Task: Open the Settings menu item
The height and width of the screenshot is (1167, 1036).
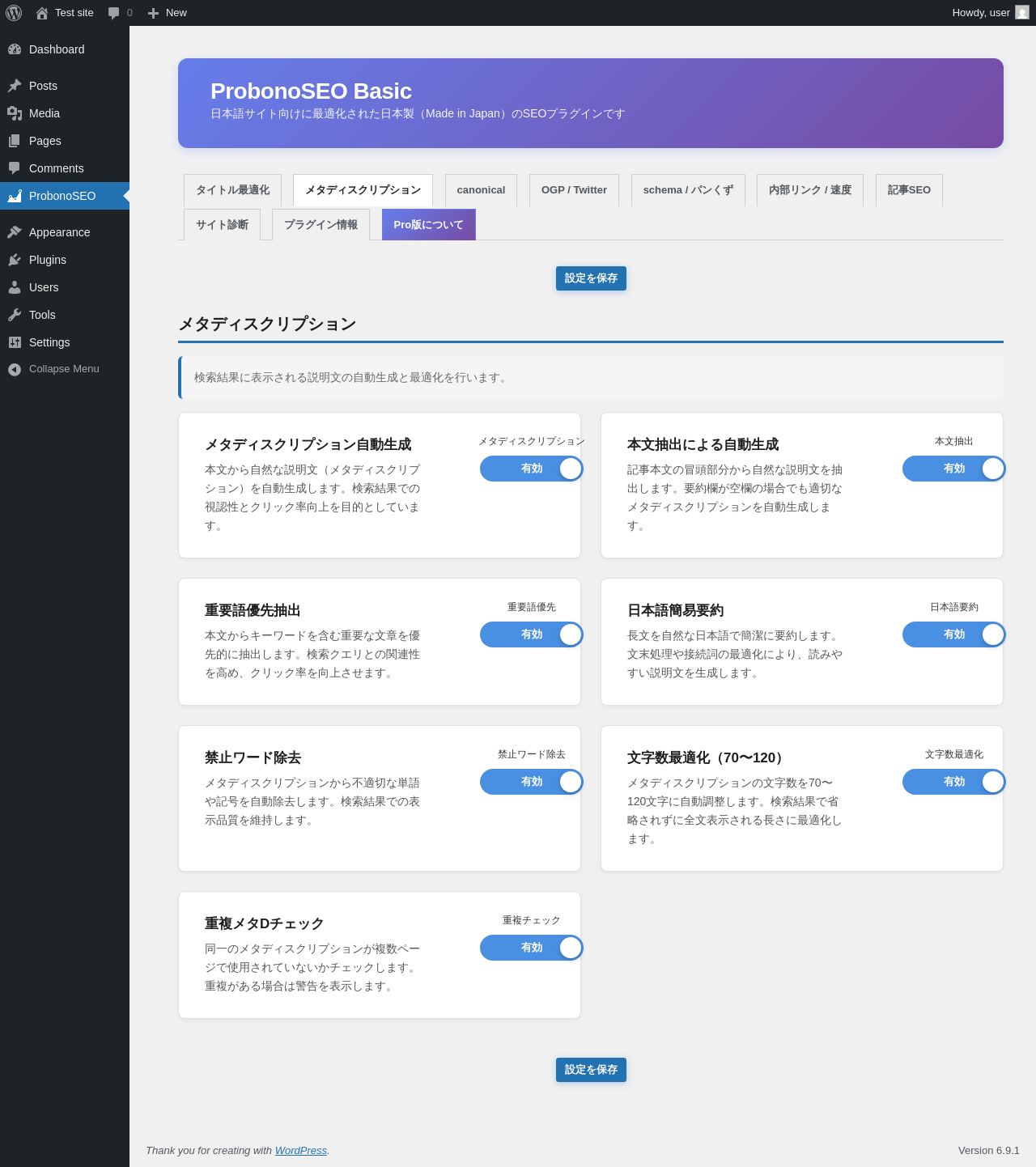Action: [65, 342]
